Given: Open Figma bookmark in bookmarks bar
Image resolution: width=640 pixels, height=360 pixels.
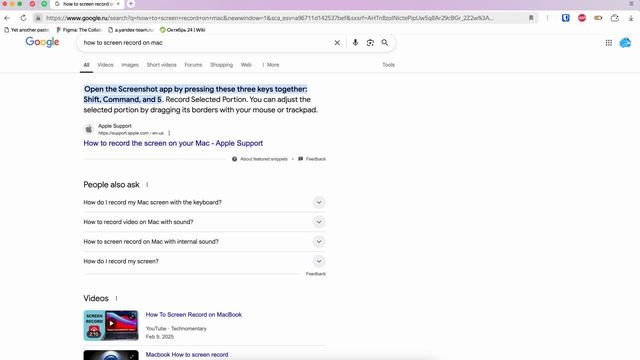Looking at the screenshot, I should point(79,30).
